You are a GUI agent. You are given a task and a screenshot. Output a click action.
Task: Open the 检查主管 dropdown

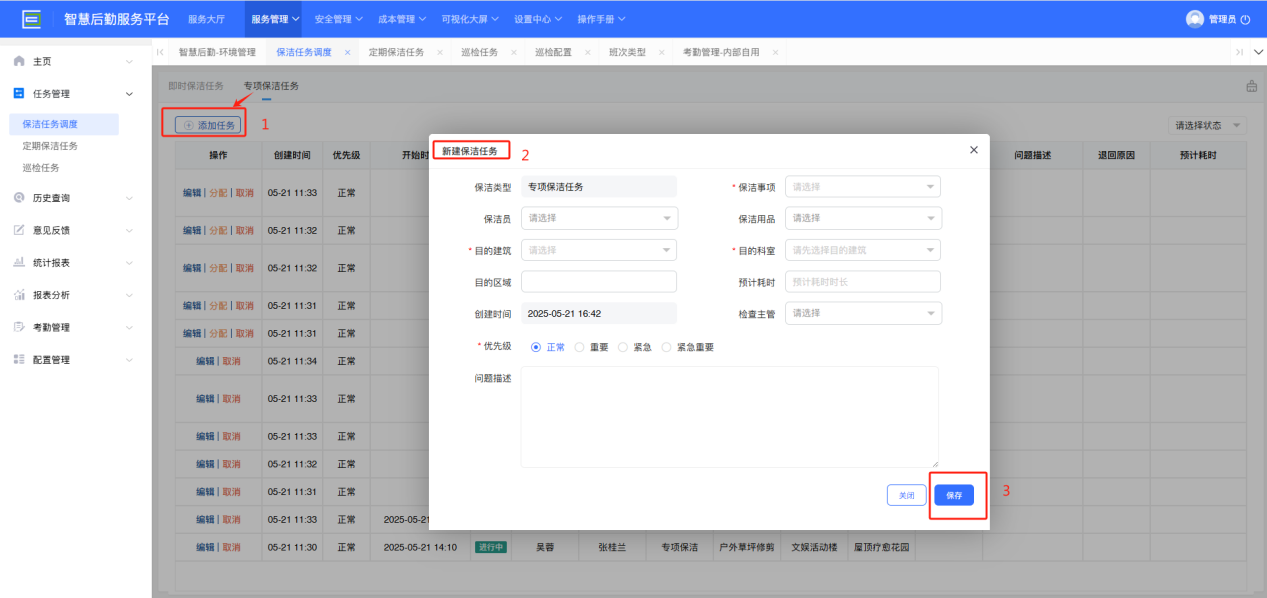coord(863,313)
